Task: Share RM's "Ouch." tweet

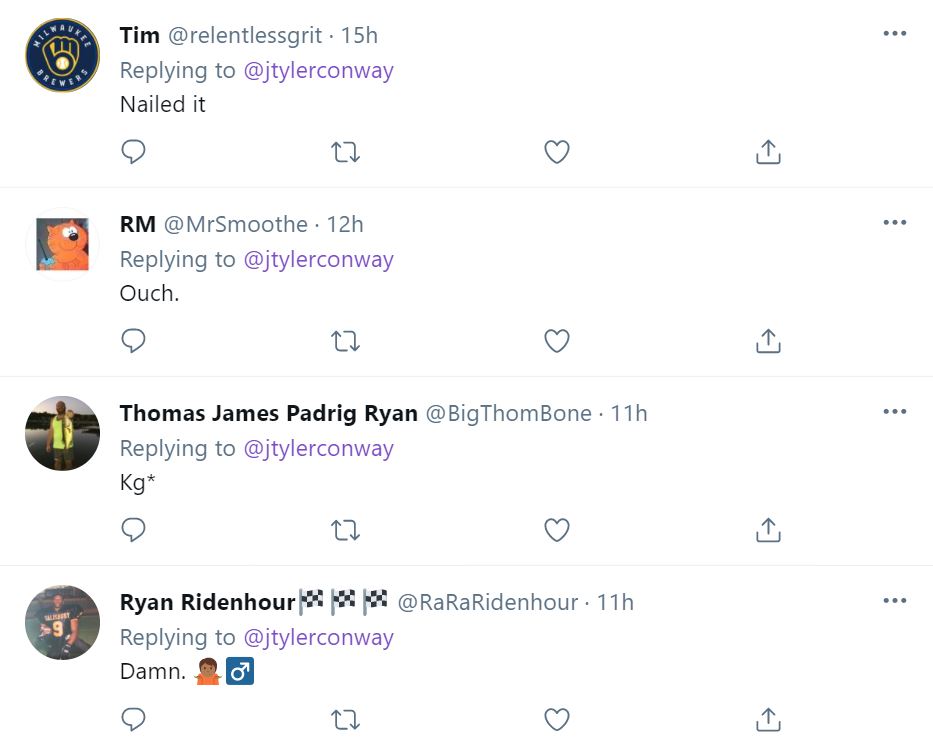Action: click(x=768, y=341)
